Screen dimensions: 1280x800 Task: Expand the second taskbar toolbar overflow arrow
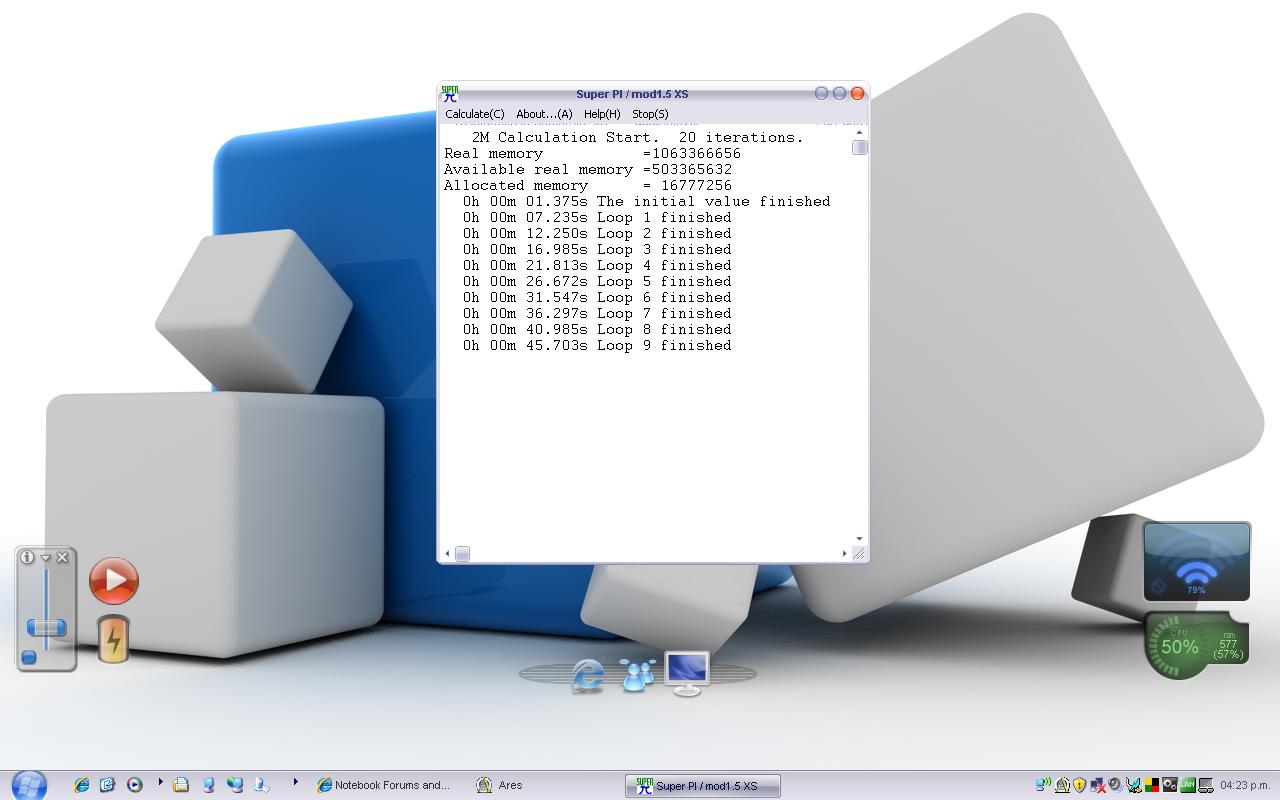point(295,782)
